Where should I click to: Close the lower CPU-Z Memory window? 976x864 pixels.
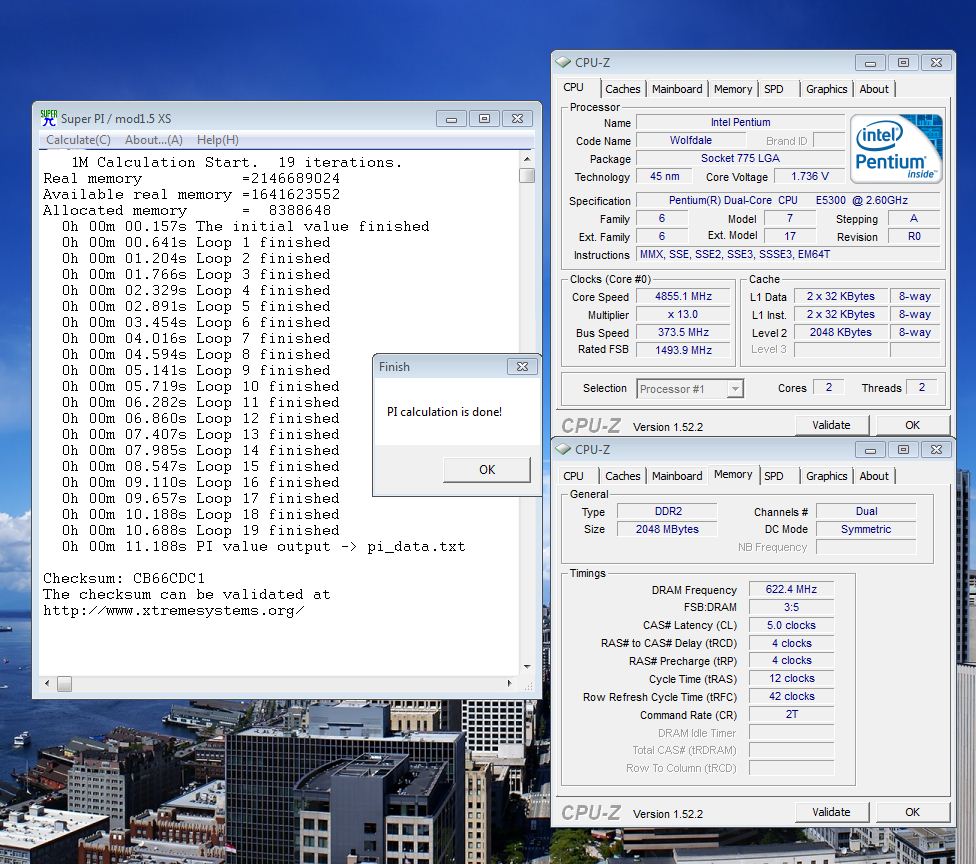click(936, 449)
